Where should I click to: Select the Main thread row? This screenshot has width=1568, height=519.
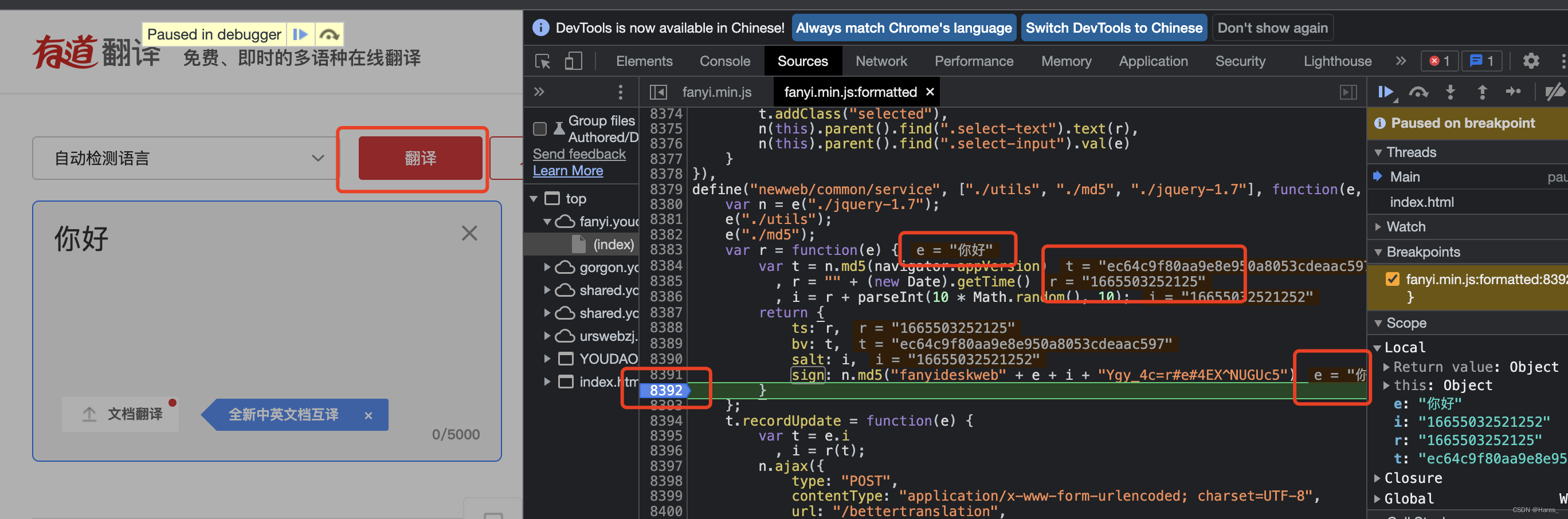click(x=1467, y=176)
